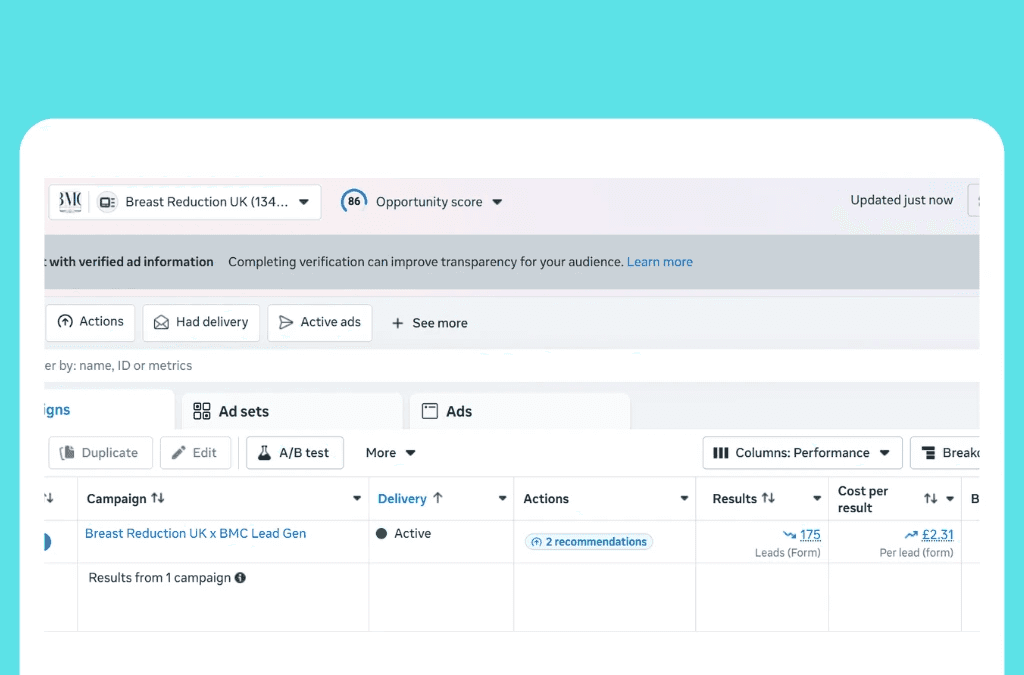1024x675 pixels.
Task: Open the Columns: Performance dropdown
Action: (802, 453)
